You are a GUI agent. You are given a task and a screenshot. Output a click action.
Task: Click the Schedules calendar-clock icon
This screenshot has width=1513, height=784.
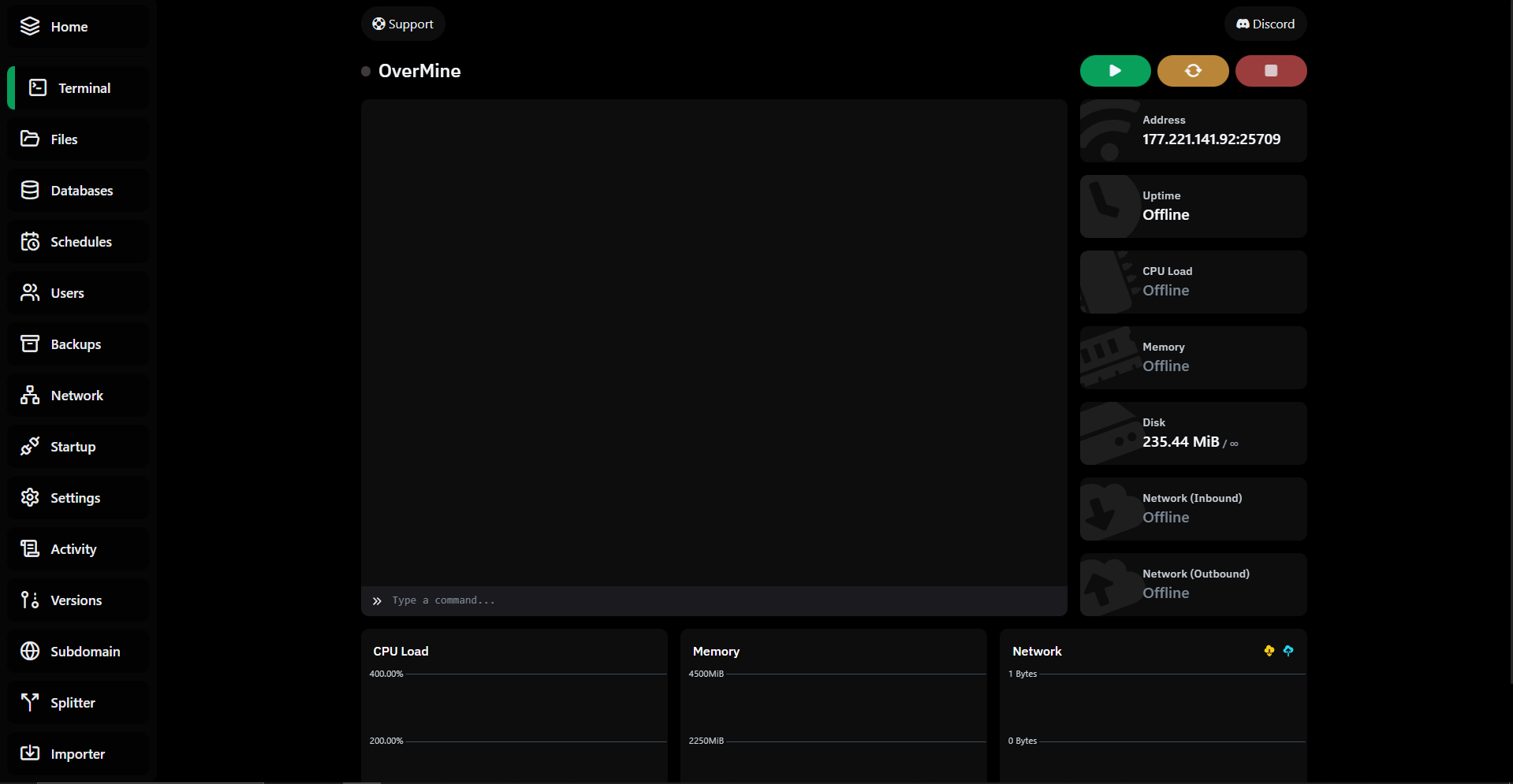(30, 241)
